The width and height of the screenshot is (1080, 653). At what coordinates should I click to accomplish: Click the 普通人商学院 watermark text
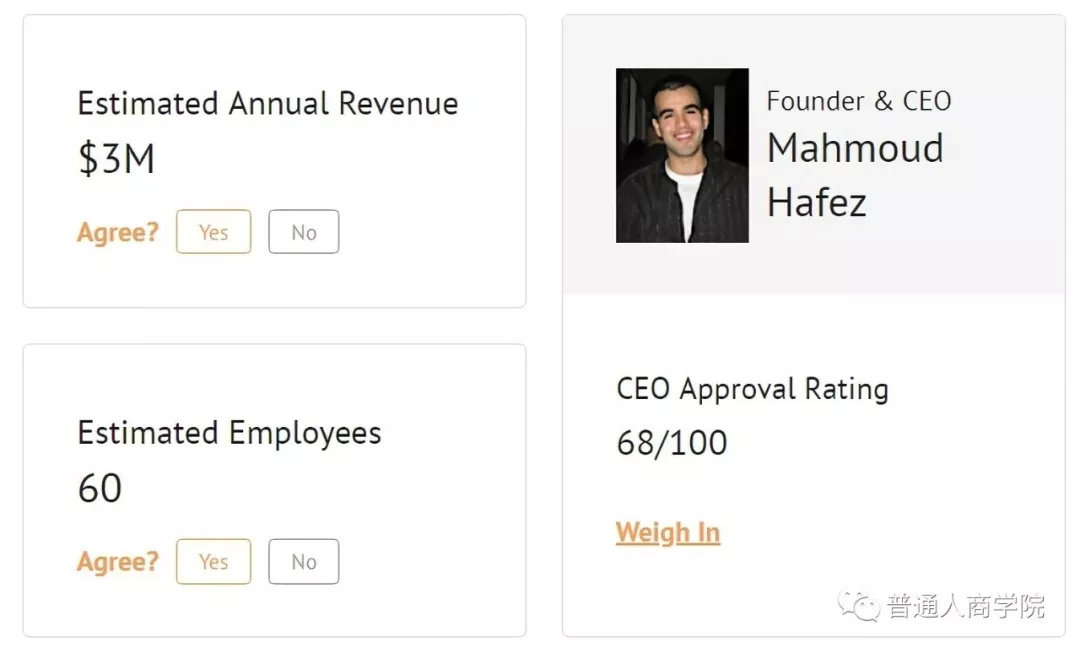pos(965,606)
